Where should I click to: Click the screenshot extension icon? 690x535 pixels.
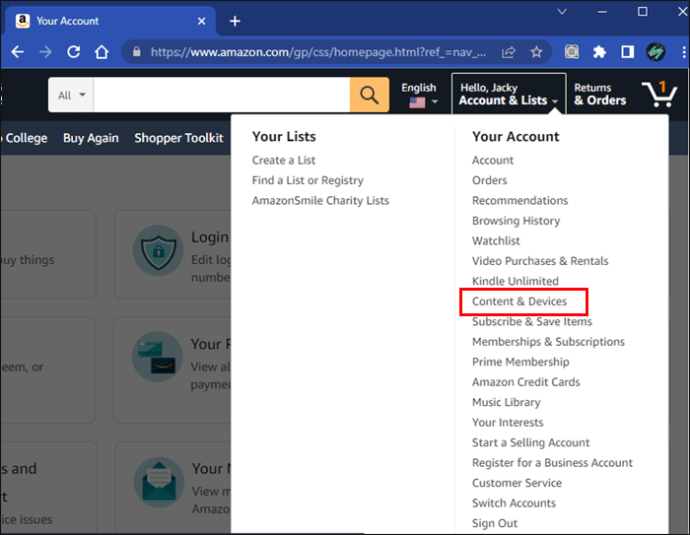[572, 52]
